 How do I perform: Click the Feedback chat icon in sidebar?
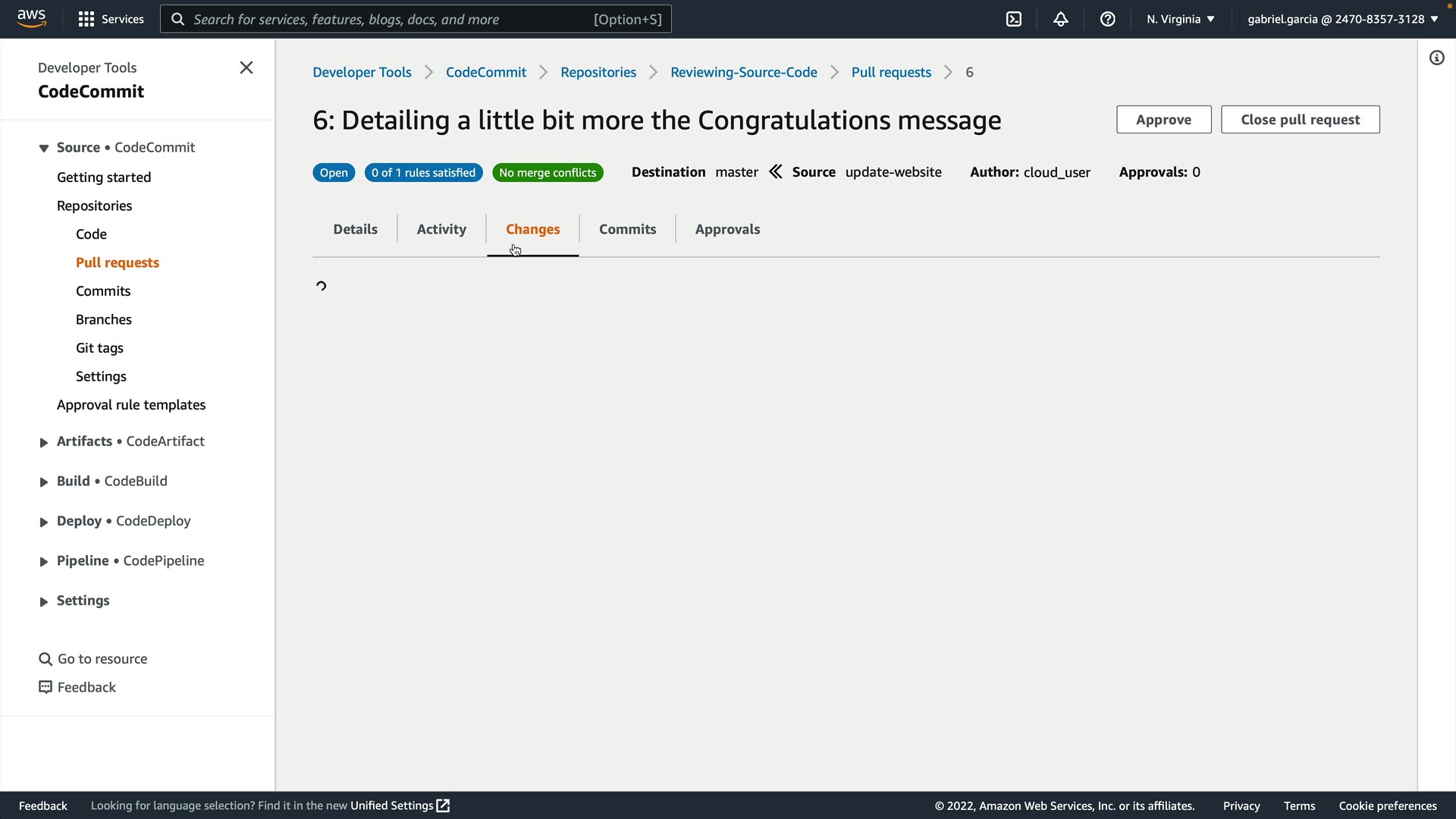point(45,687)
